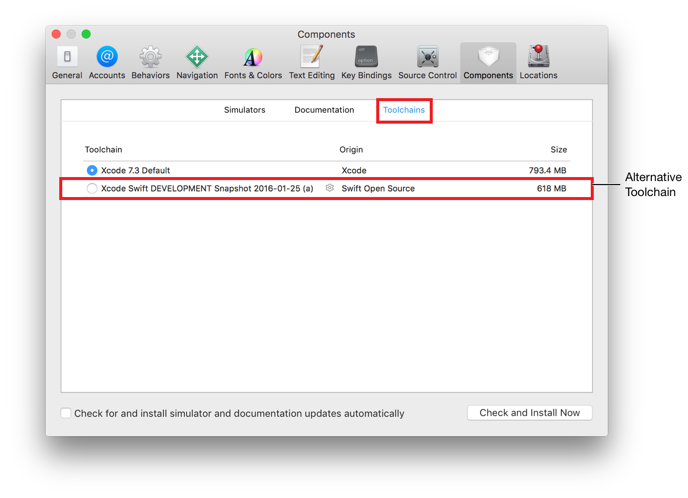Screen dimensions: 688x498
Task: Select the Xcode 7.3 Default radio button
Action: 92,170
